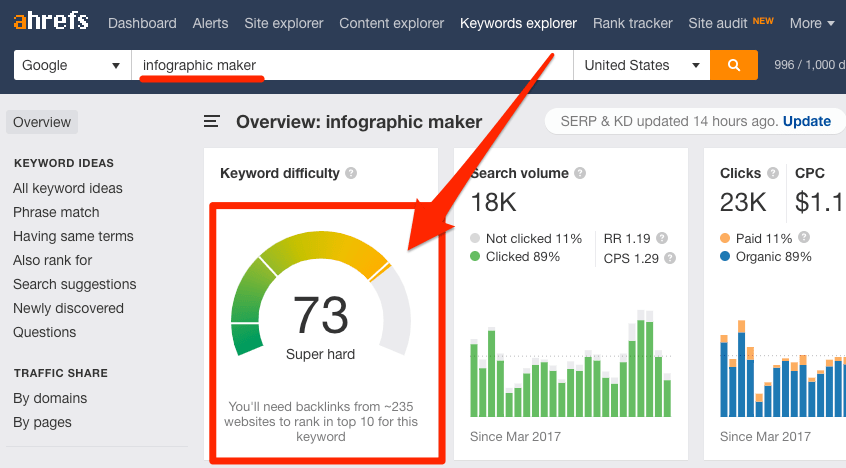Click the 18K search volume value
Viewport: 846px width, 468px height.
pyautogui.click(x=493, y=202)
